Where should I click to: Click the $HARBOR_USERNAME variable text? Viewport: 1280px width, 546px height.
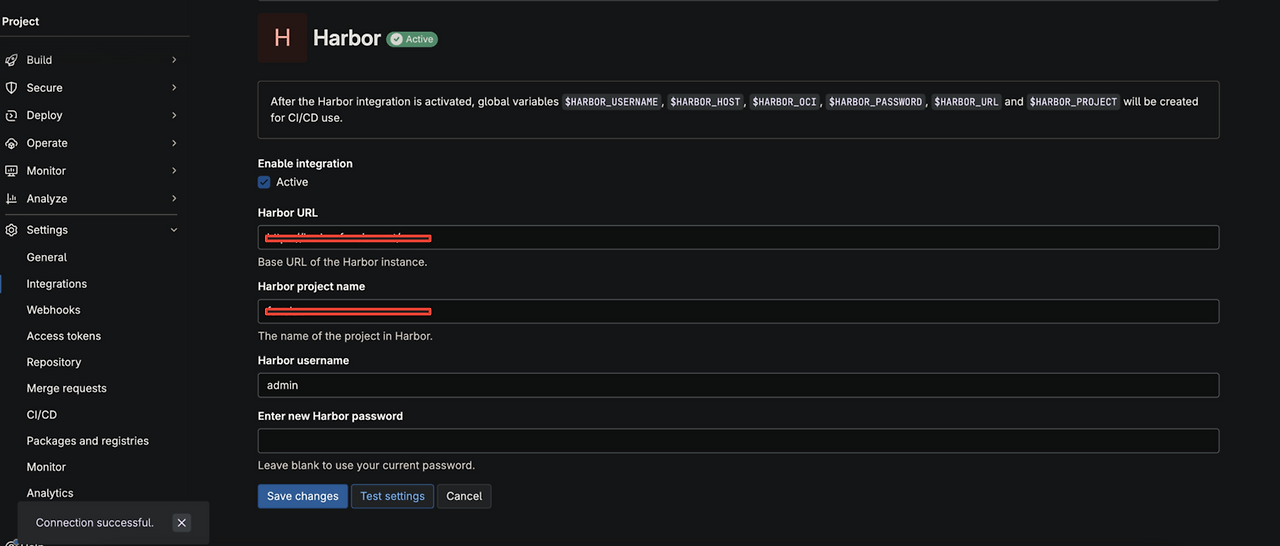(x=611, y=102)
